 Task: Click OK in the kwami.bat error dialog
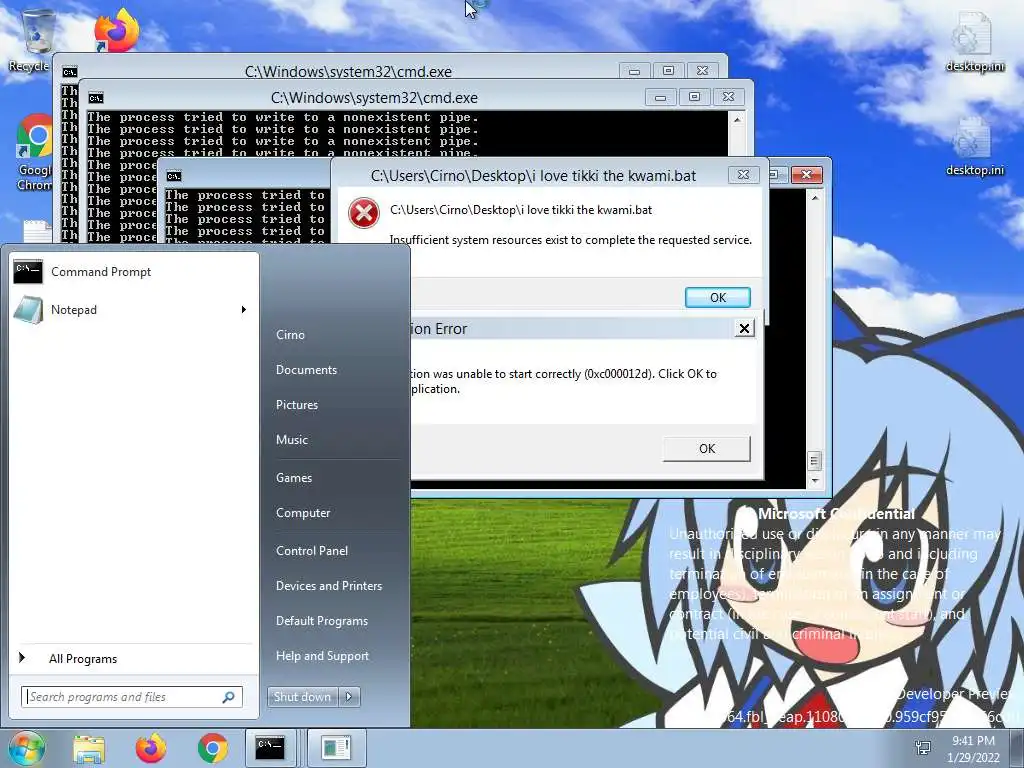point(718,298)
